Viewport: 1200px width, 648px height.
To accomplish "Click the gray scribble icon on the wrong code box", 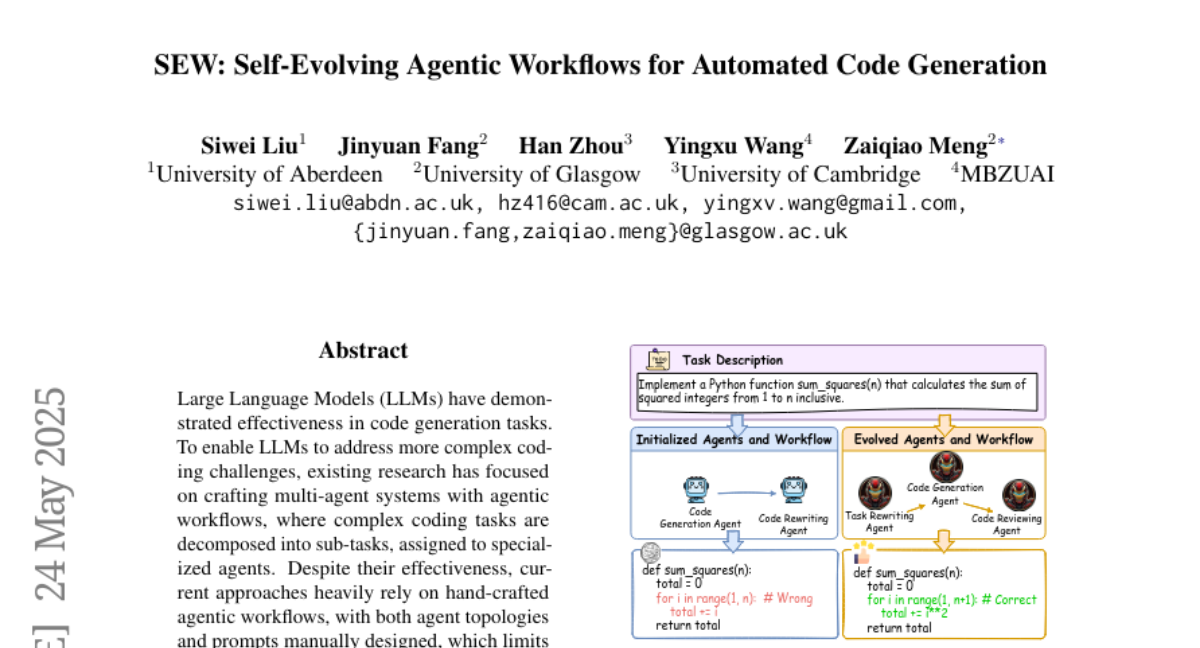I will [x=650, y=551].
